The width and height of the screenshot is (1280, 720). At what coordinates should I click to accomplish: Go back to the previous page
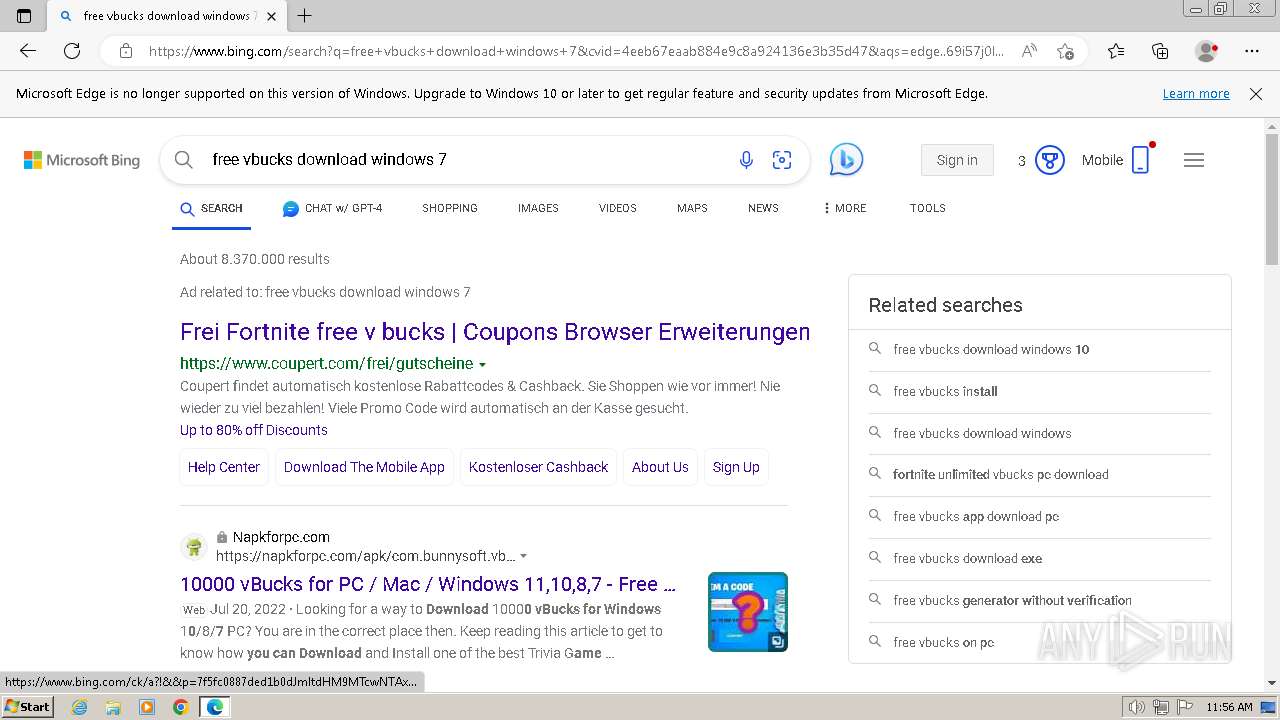[x=28, y=51]
